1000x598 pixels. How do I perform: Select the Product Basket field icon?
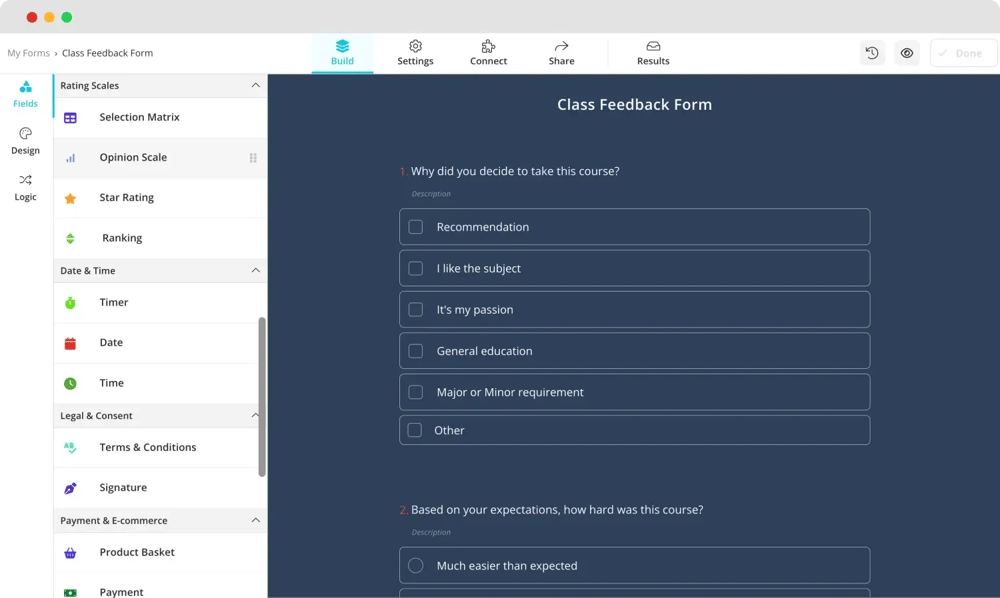click(x=69, y=552)
